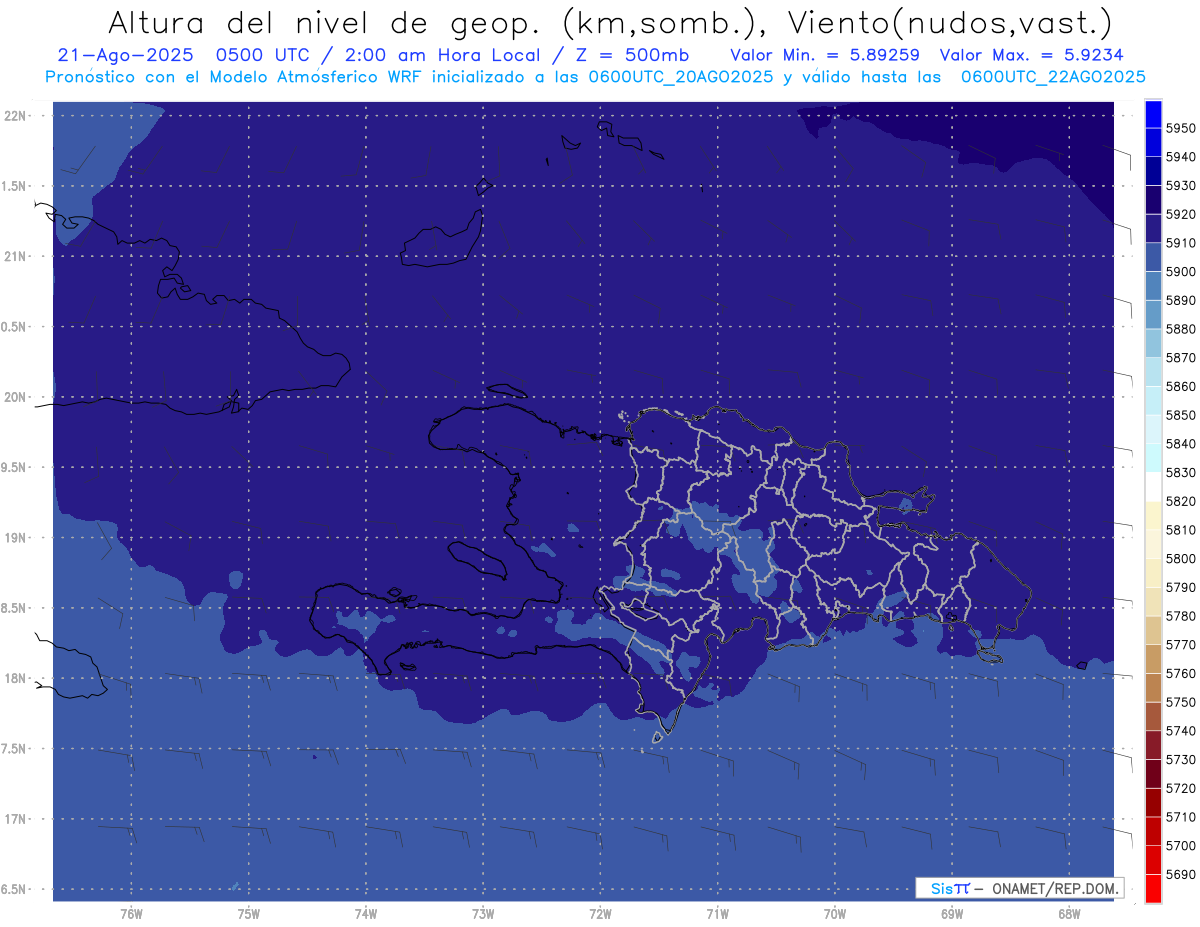1200x927 pixels.
Task: Click the 5950 colorbar value
Action: [x=1181, y=128]
